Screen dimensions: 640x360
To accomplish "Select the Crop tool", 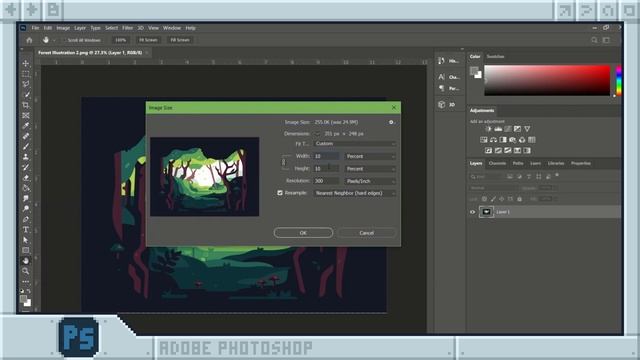I will [26, 105].
